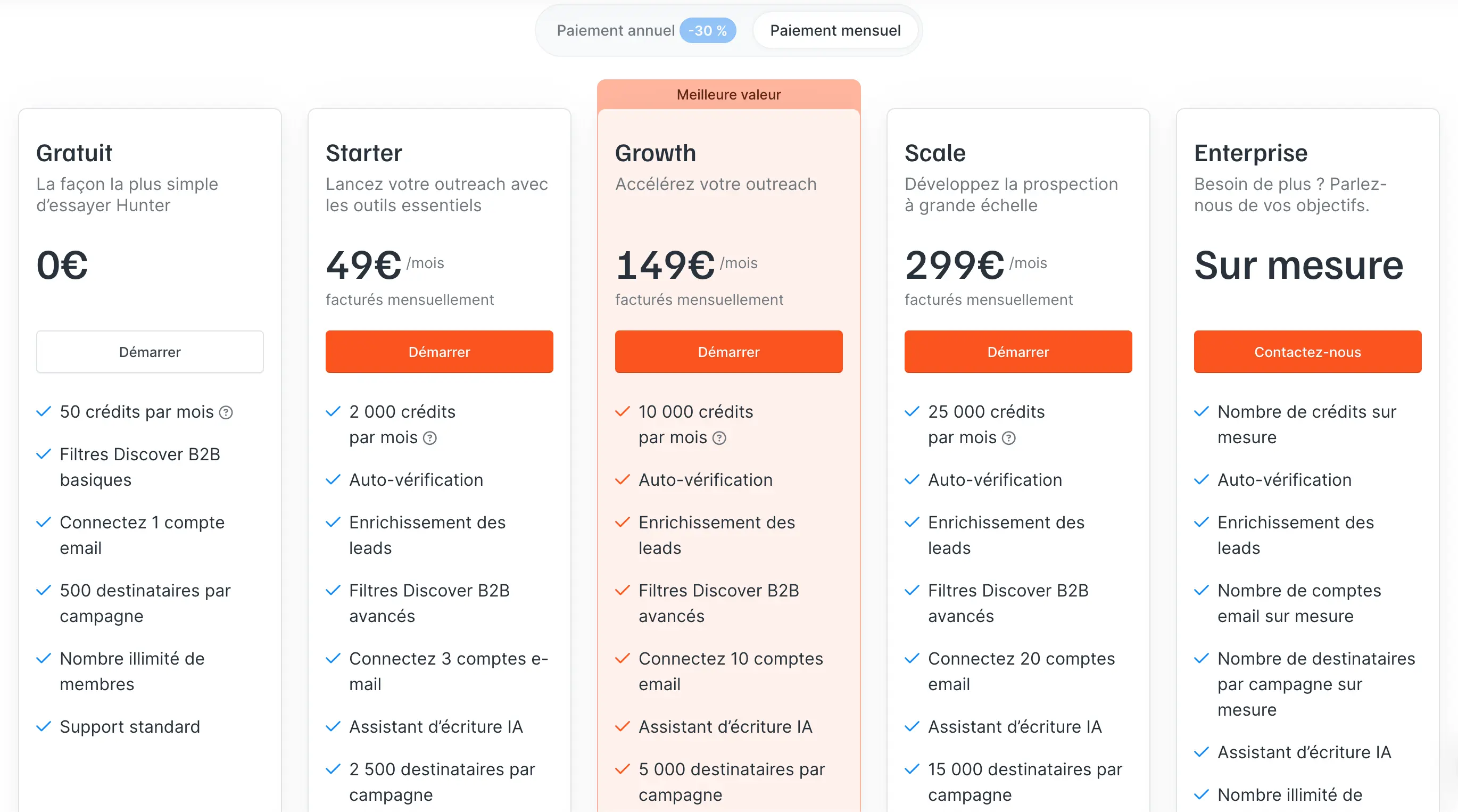The height and width of the screenshot is (812, 1458).
Task: Click the -30 % discount badge
Action: point(708,30)
